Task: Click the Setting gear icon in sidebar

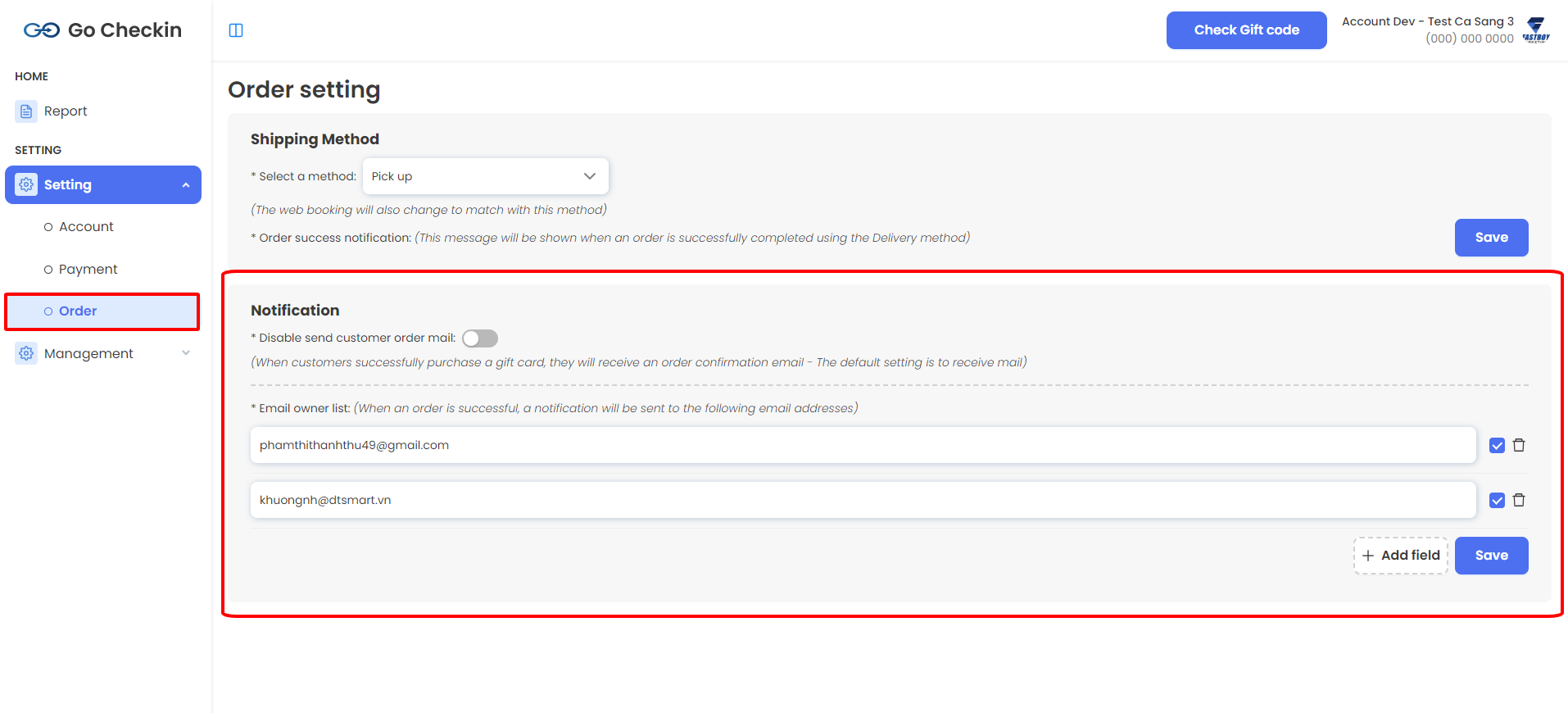Action: point(26,185)
